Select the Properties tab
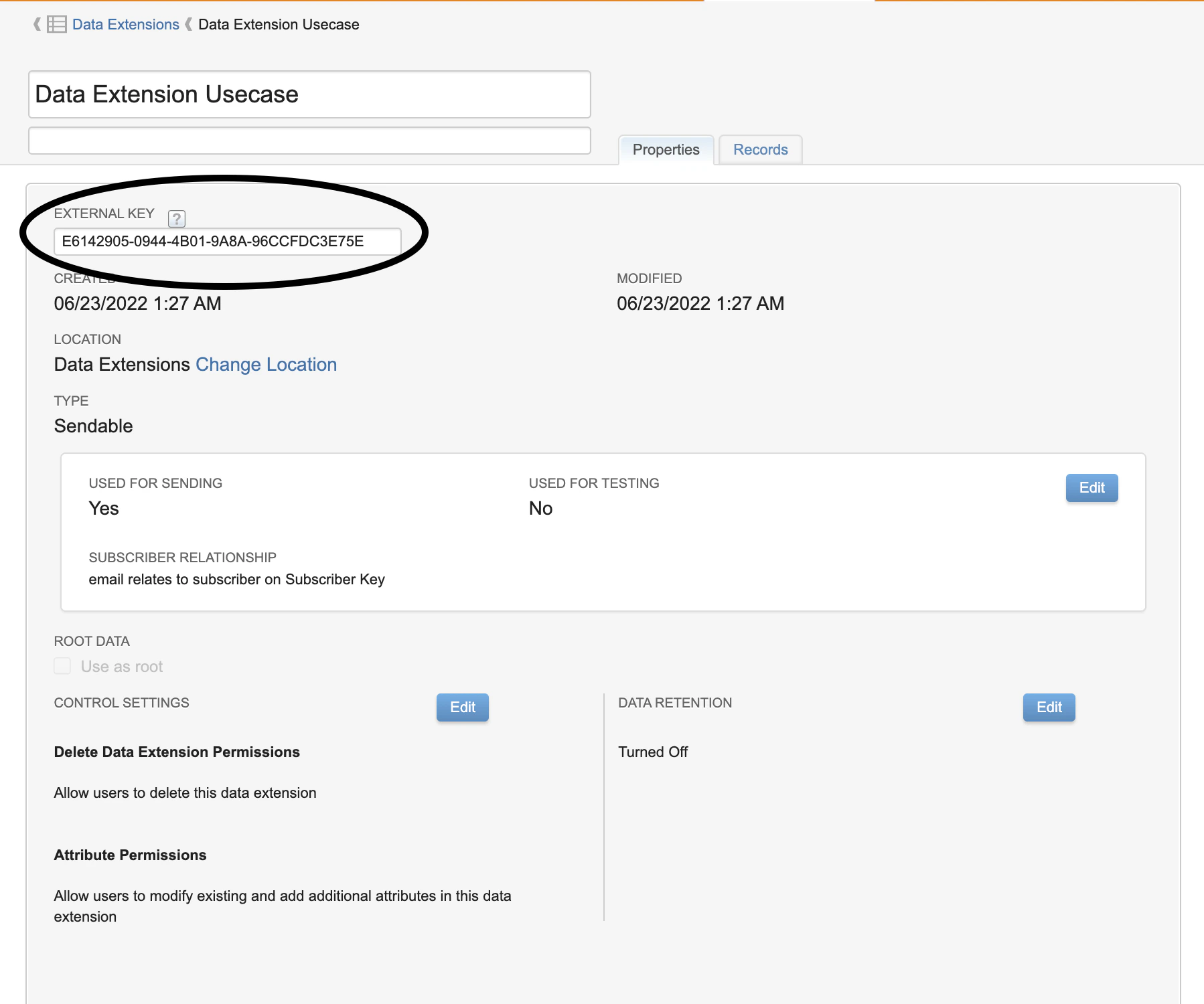Image resolution: width=1204 pixels, height=1004 pixels. [666, 150]
